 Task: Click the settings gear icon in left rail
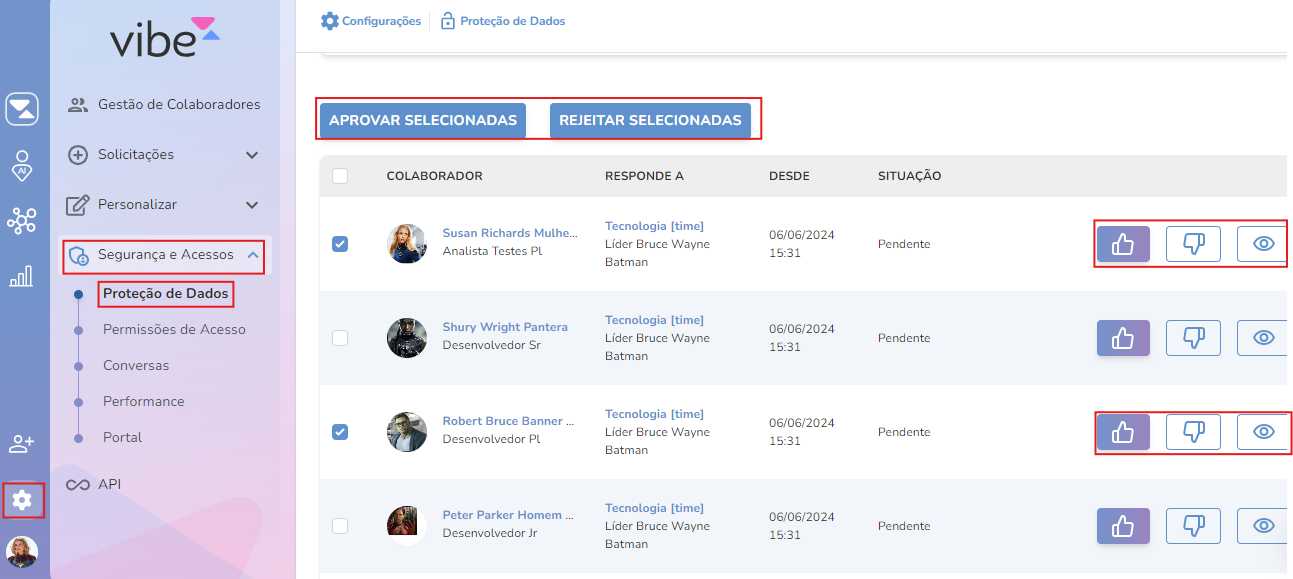click(x=22, y=500)
